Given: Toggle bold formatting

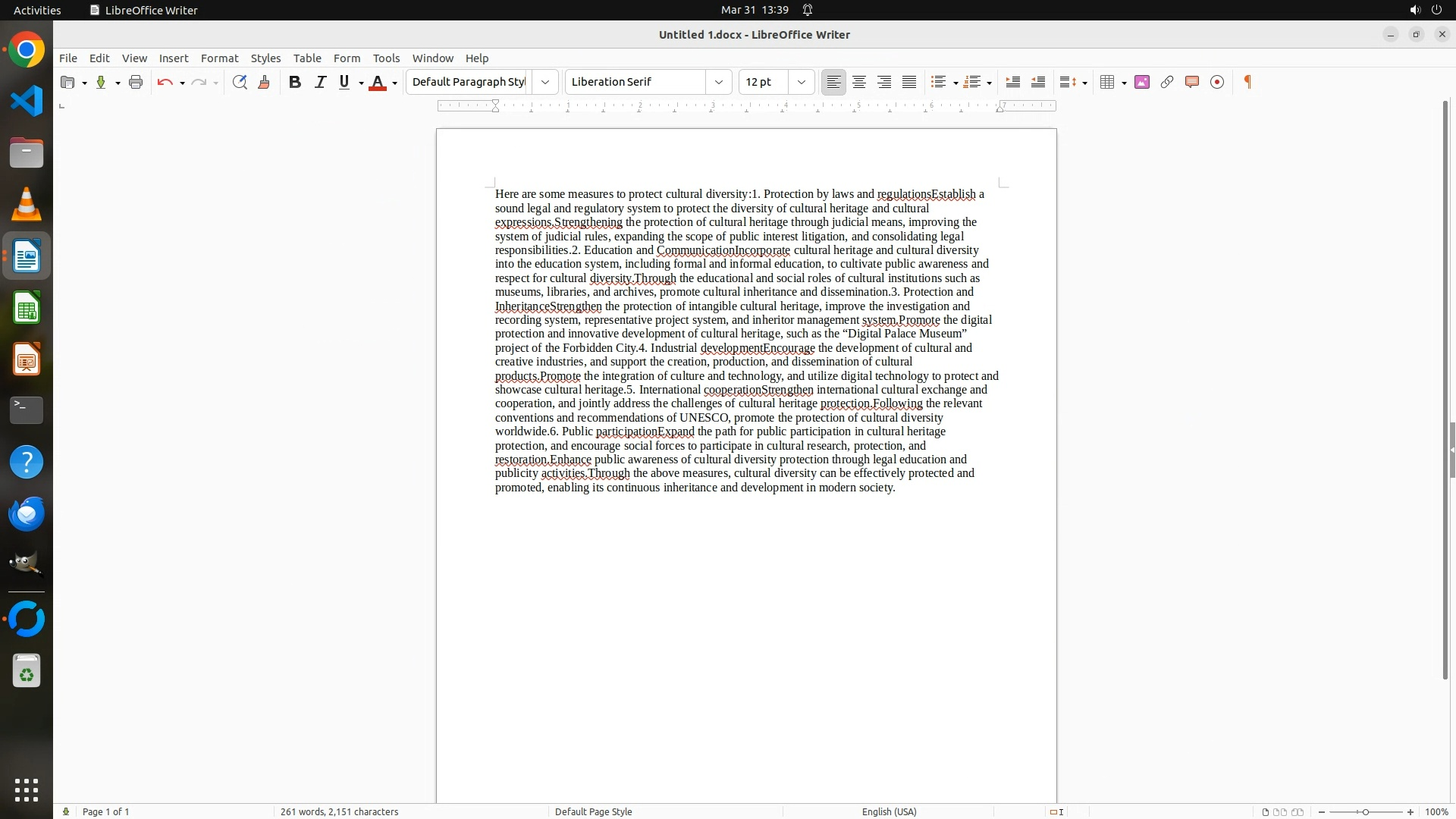Looking at the screenshot, I should click(295, 82).
